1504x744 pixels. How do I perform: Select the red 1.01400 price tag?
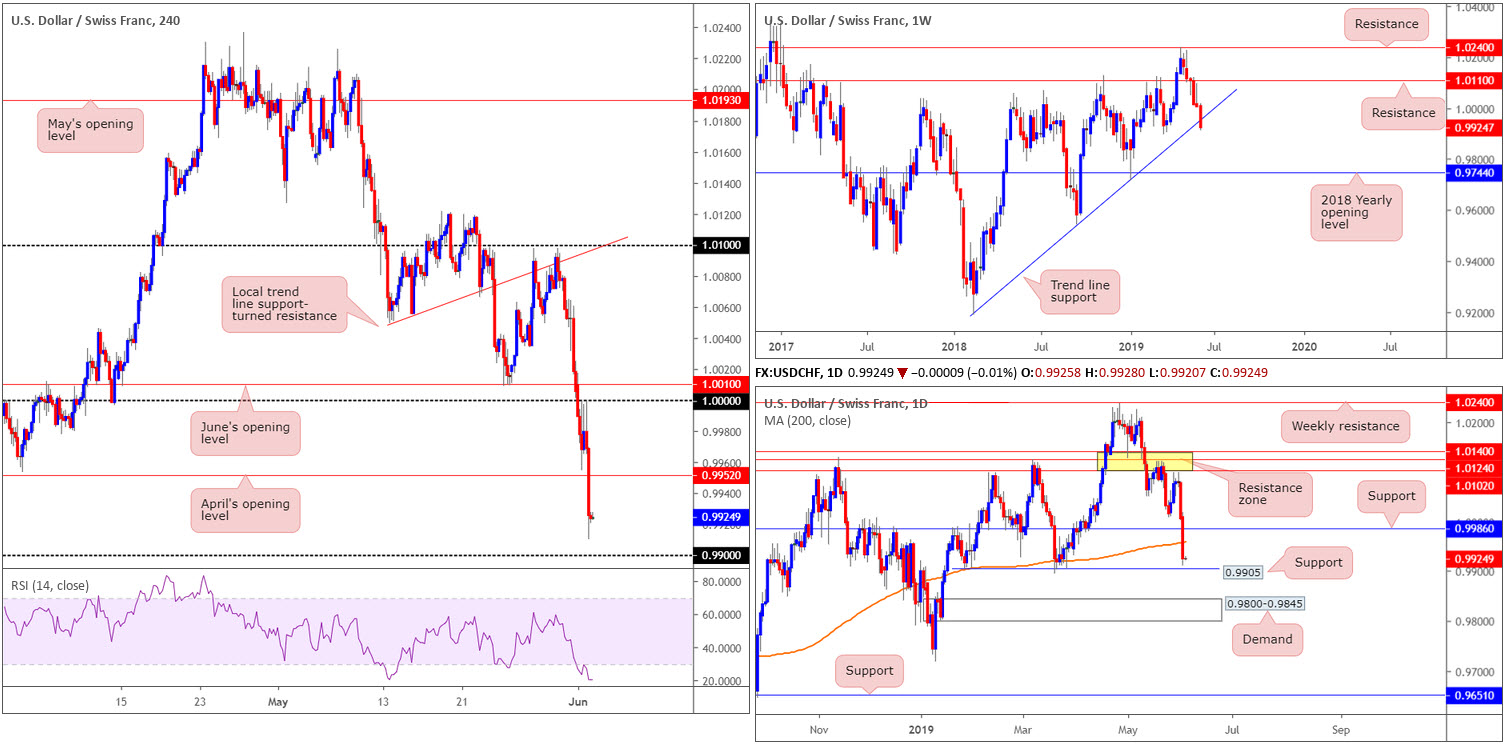(1474, 453)
